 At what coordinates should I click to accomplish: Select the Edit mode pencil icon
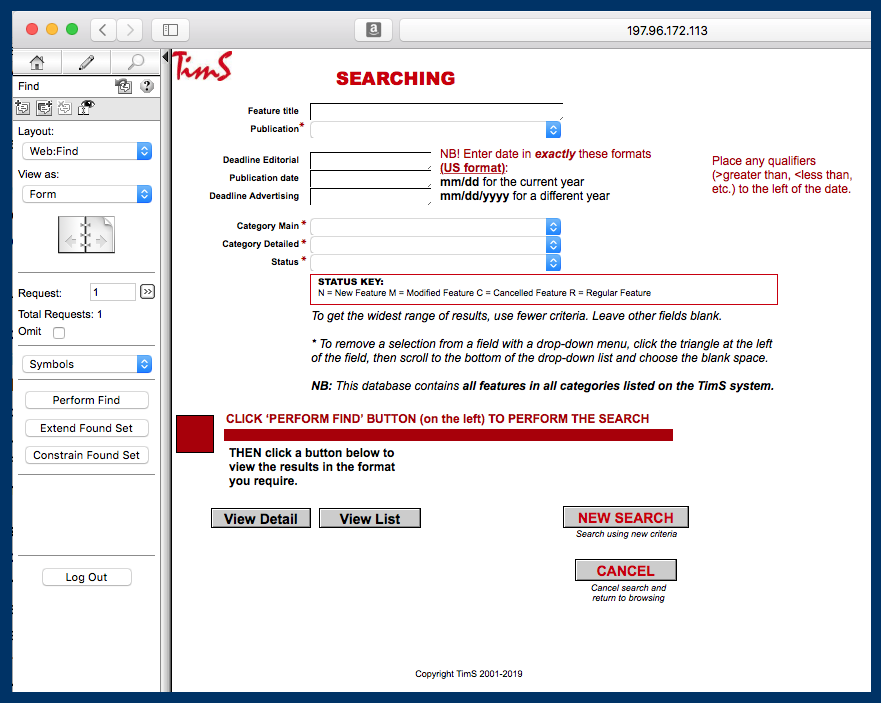pyautogui.click(x=86, y=61)
